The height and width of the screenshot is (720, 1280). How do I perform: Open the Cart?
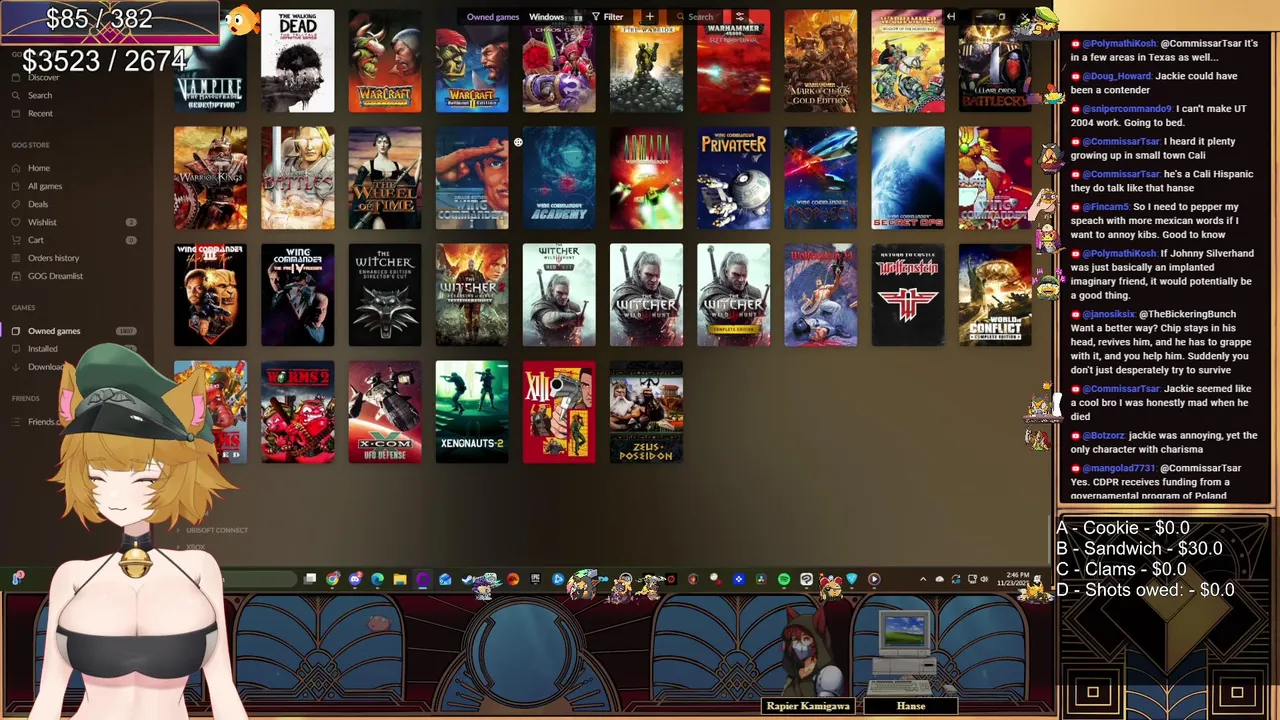pyautogui.click(x=36, y=240)
